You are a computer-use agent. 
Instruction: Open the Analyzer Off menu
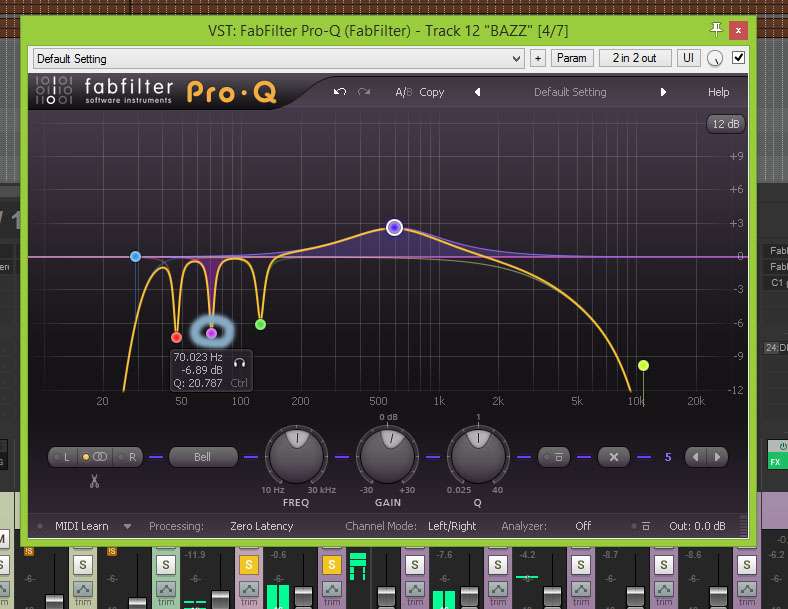pyautogui.click(x=583, y=526)
